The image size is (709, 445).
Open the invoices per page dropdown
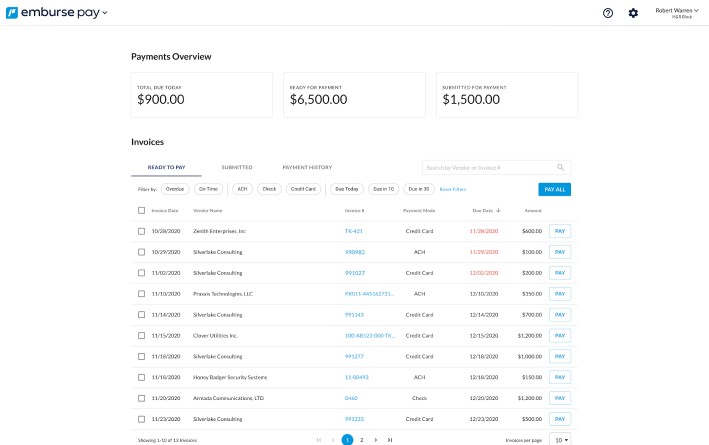560,440
